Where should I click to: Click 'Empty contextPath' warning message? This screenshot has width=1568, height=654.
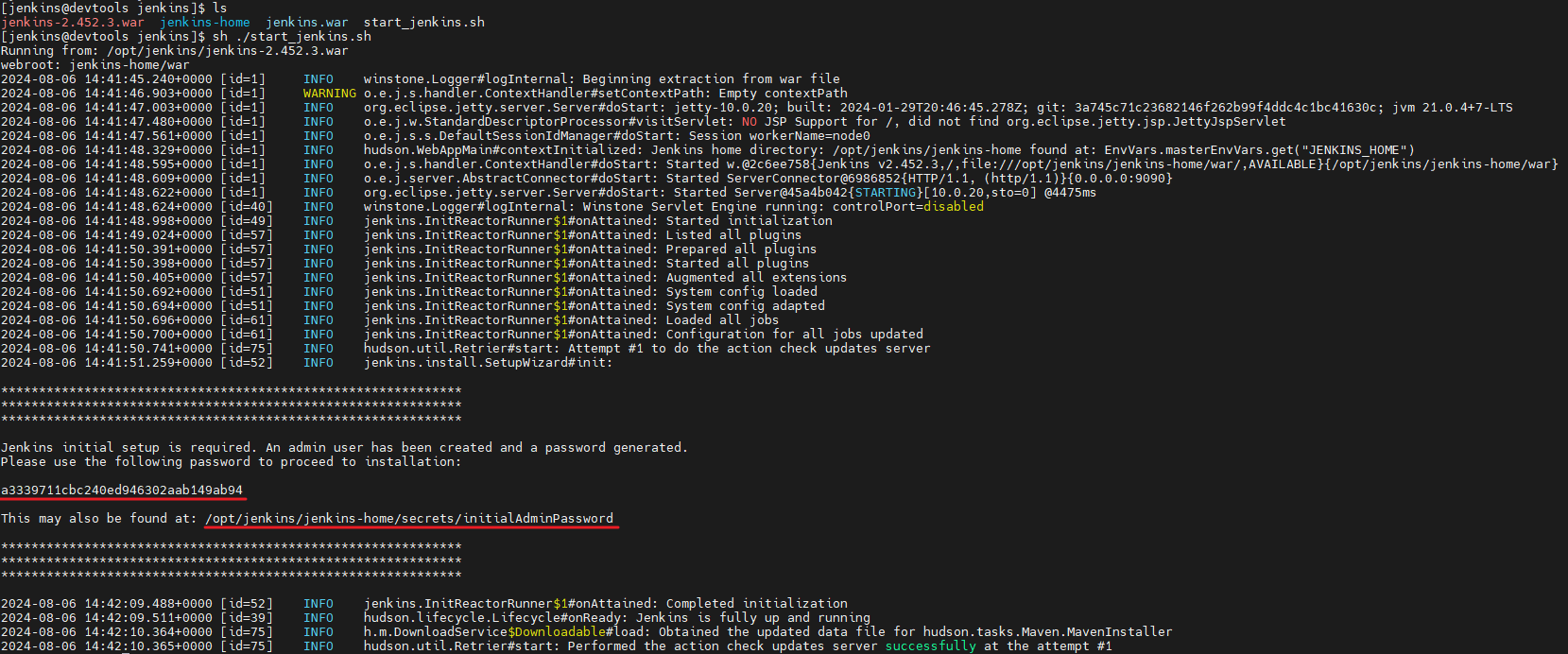click(x=784, y=93)
